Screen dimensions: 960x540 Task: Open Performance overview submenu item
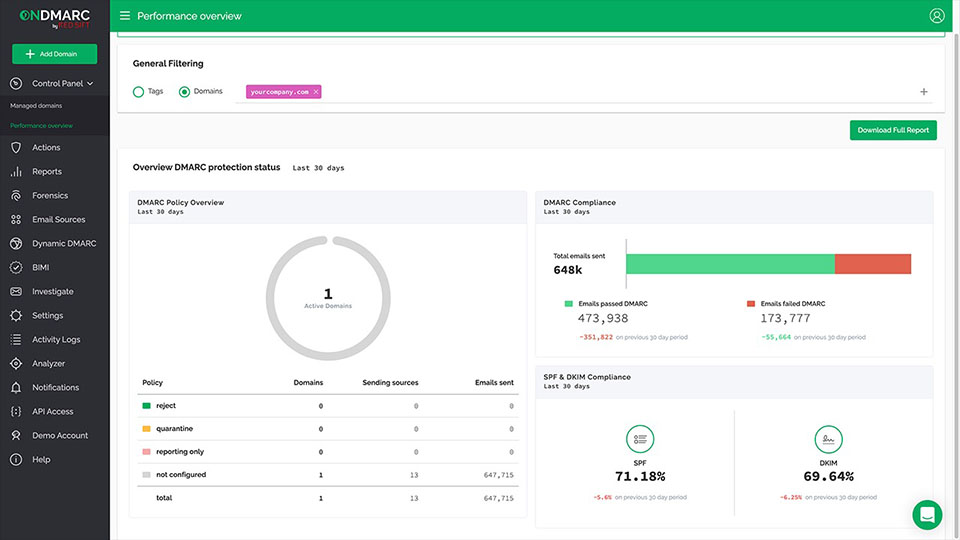click(41, 126)
